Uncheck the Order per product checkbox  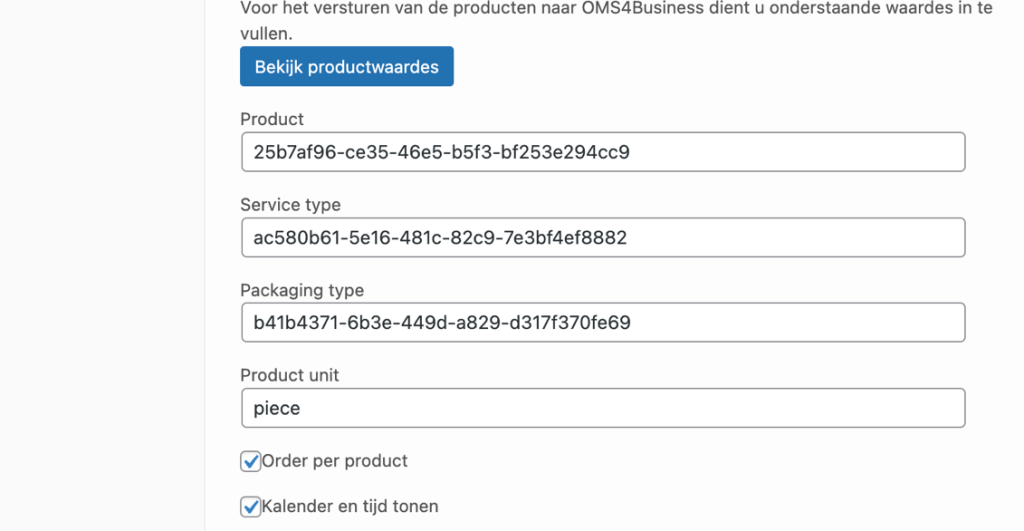[x=251, y=462]
